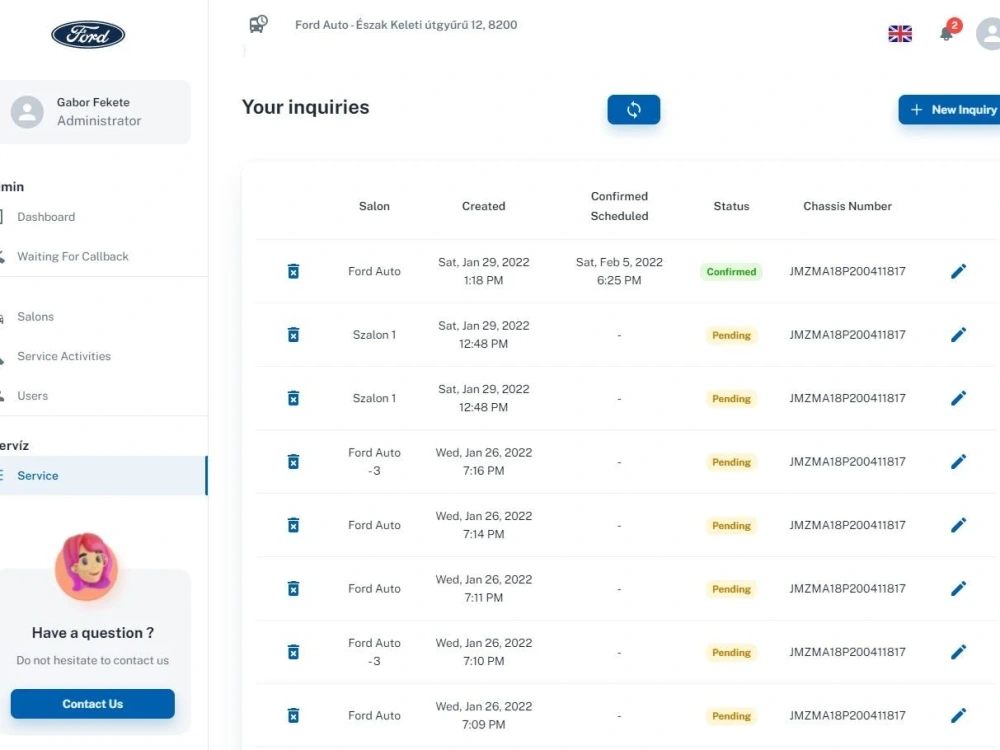Click the Wed, Jan 26, 2022 7:09 PM date
Viewport: 1000px width, 750px height.
483,715
